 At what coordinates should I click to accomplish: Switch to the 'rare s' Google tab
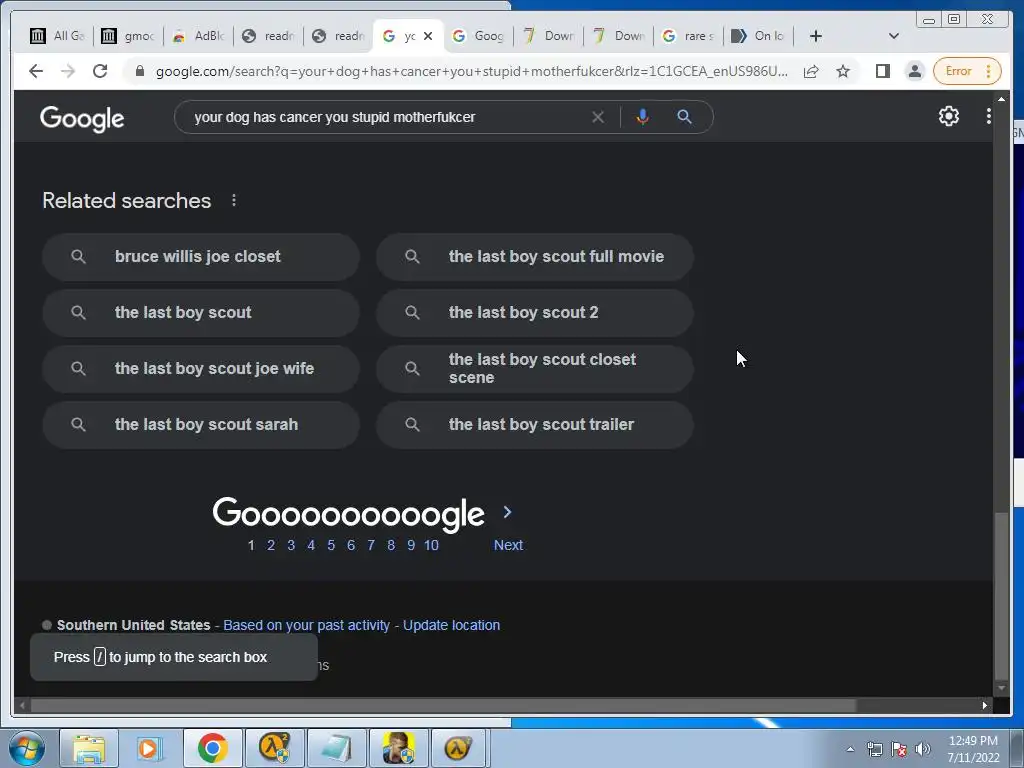pyautogui.click(x=688, y=36)
